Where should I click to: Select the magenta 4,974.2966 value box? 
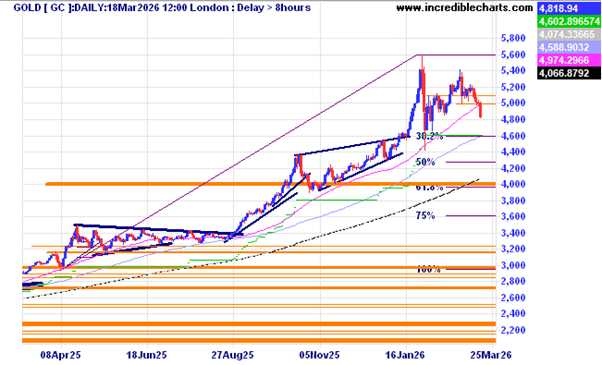coord(569,60)
